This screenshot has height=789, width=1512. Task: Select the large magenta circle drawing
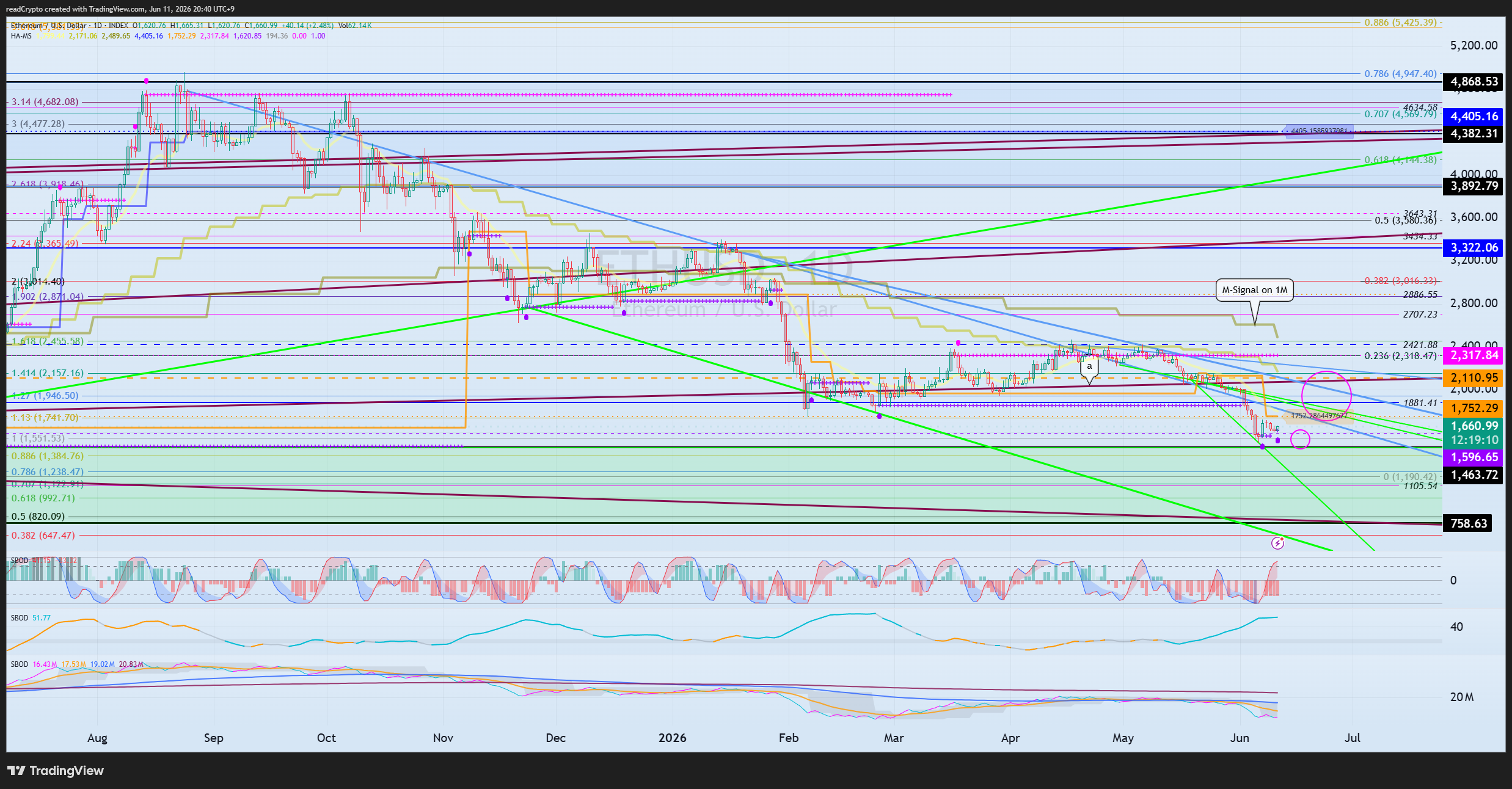1326,396
